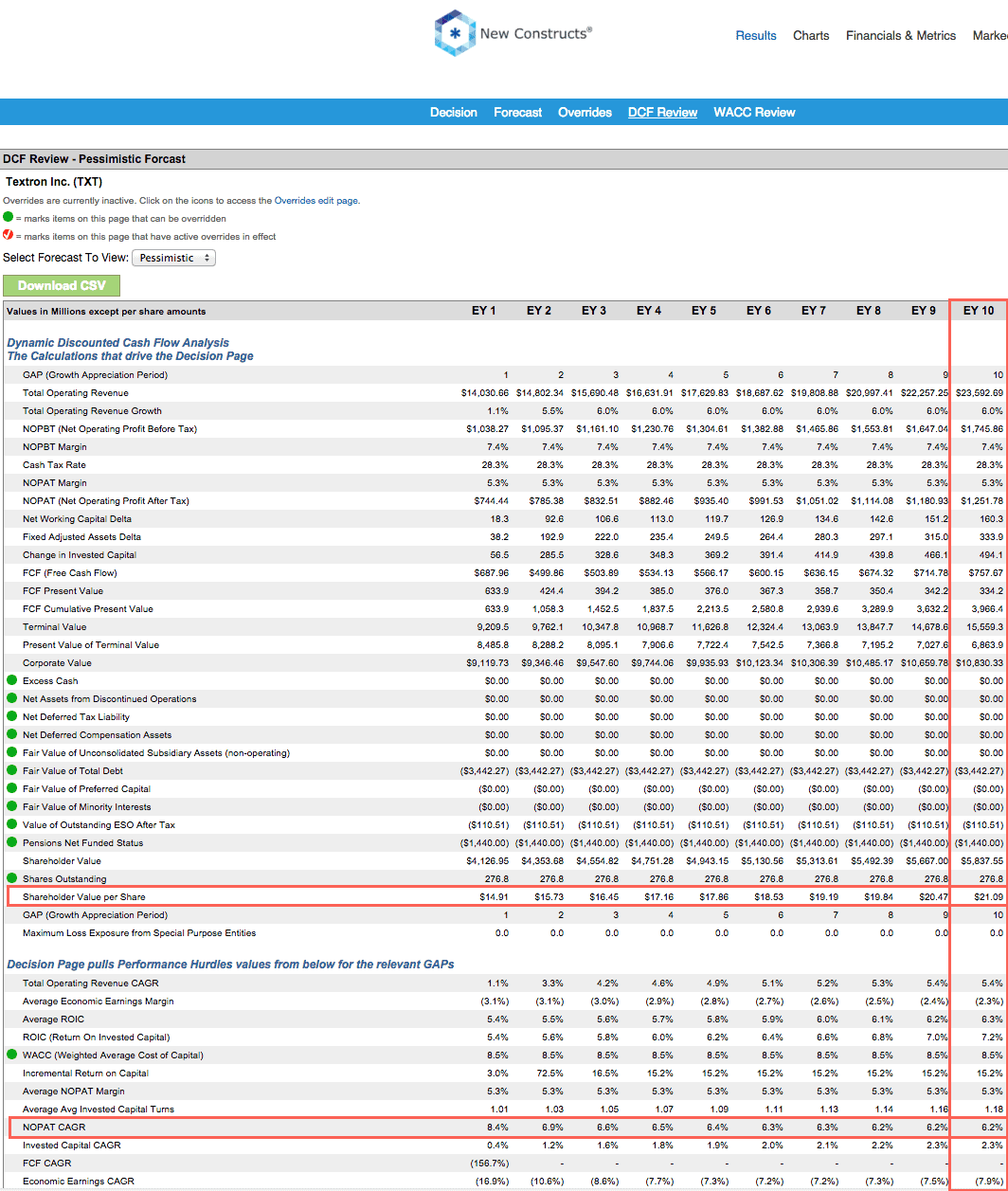Click the Terminal Value row label
Screen dimensions: 1008x1191
coord(55,626)
